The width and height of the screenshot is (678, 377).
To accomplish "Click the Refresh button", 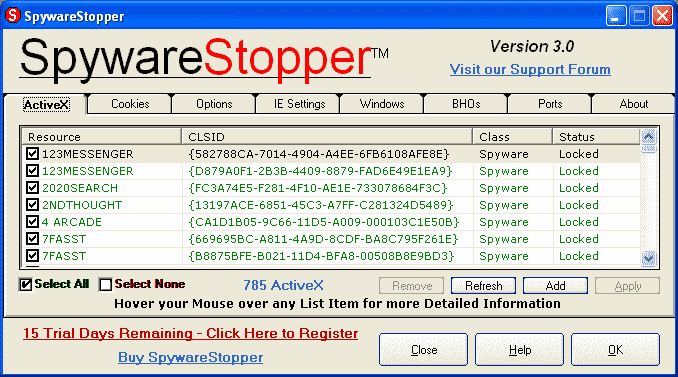I will click(483, 286).
